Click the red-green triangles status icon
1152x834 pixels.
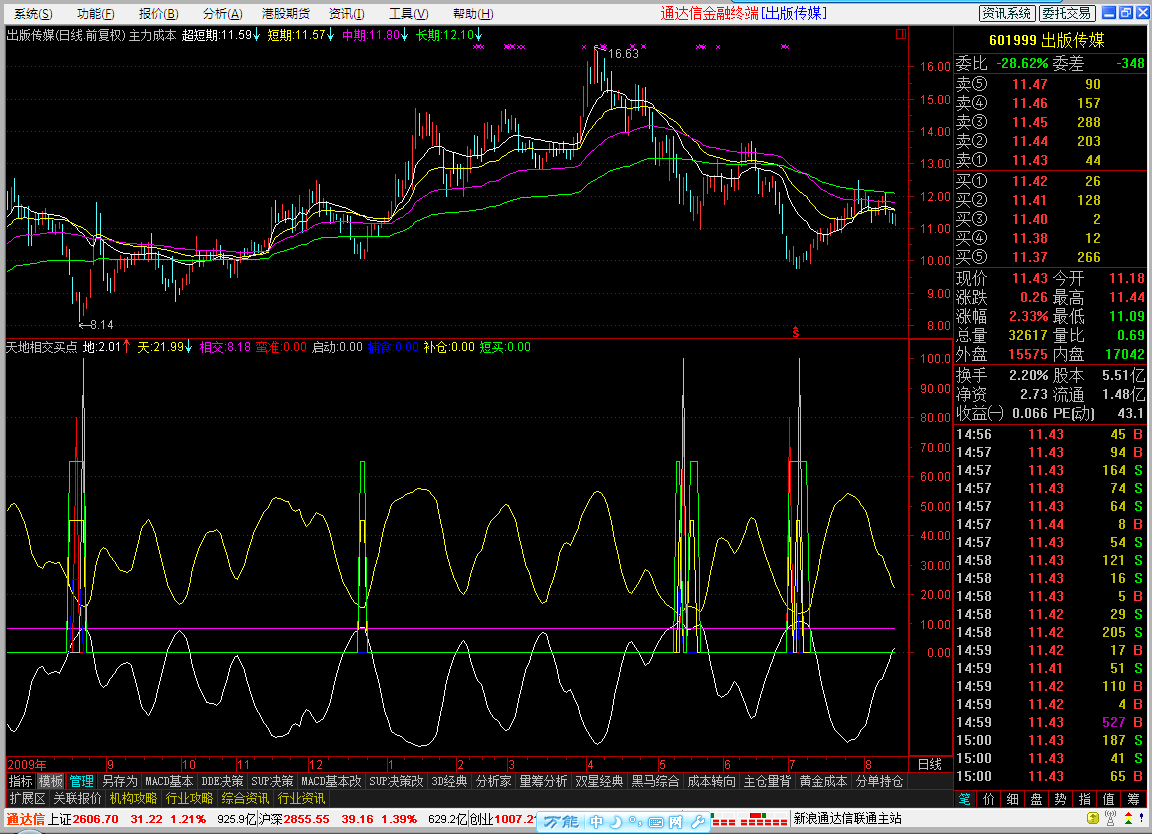[x=1128, y=818]
